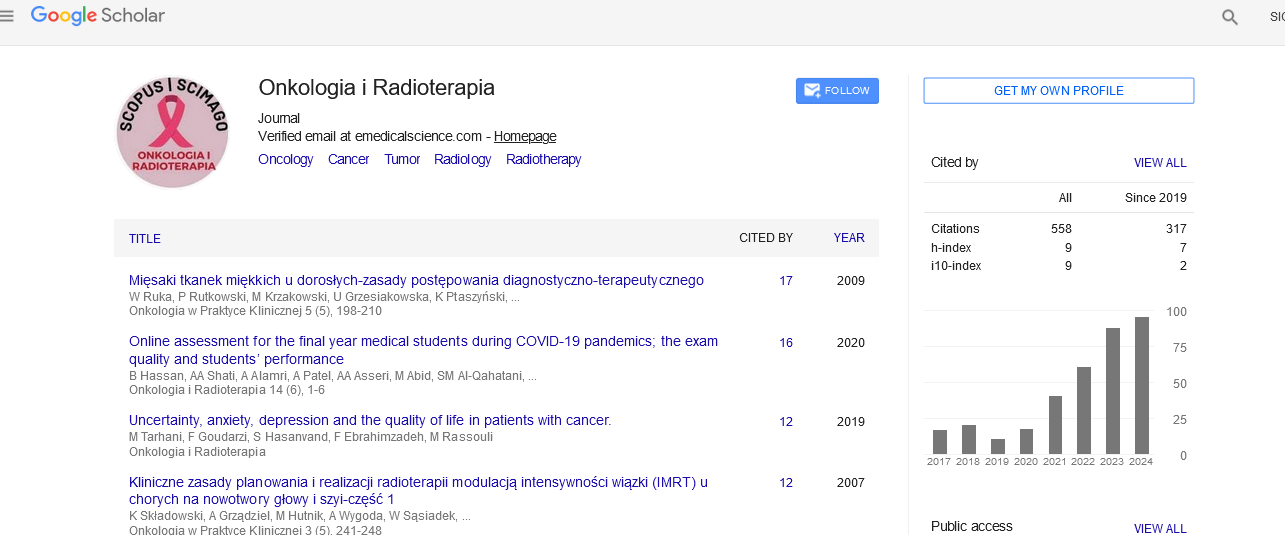Open the Mięsaki tkanek miękkich article
1285x535 pixels.
coord(416,281)
